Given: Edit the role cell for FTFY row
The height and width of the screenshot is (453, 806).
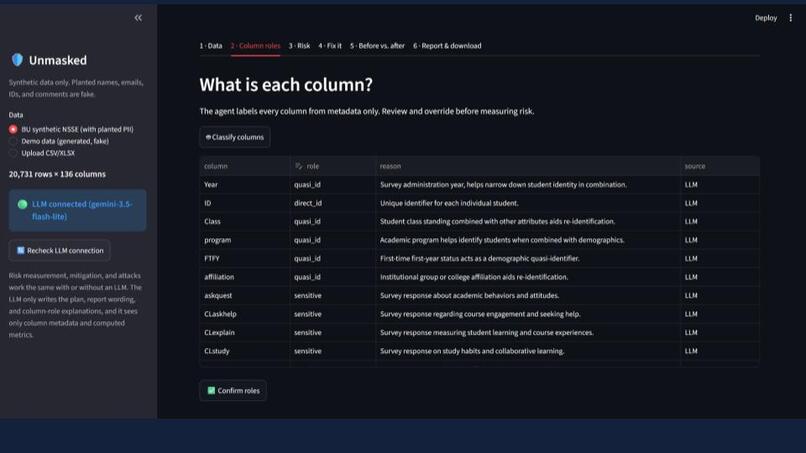Looking at the screenshot, I should pos(333,259).
